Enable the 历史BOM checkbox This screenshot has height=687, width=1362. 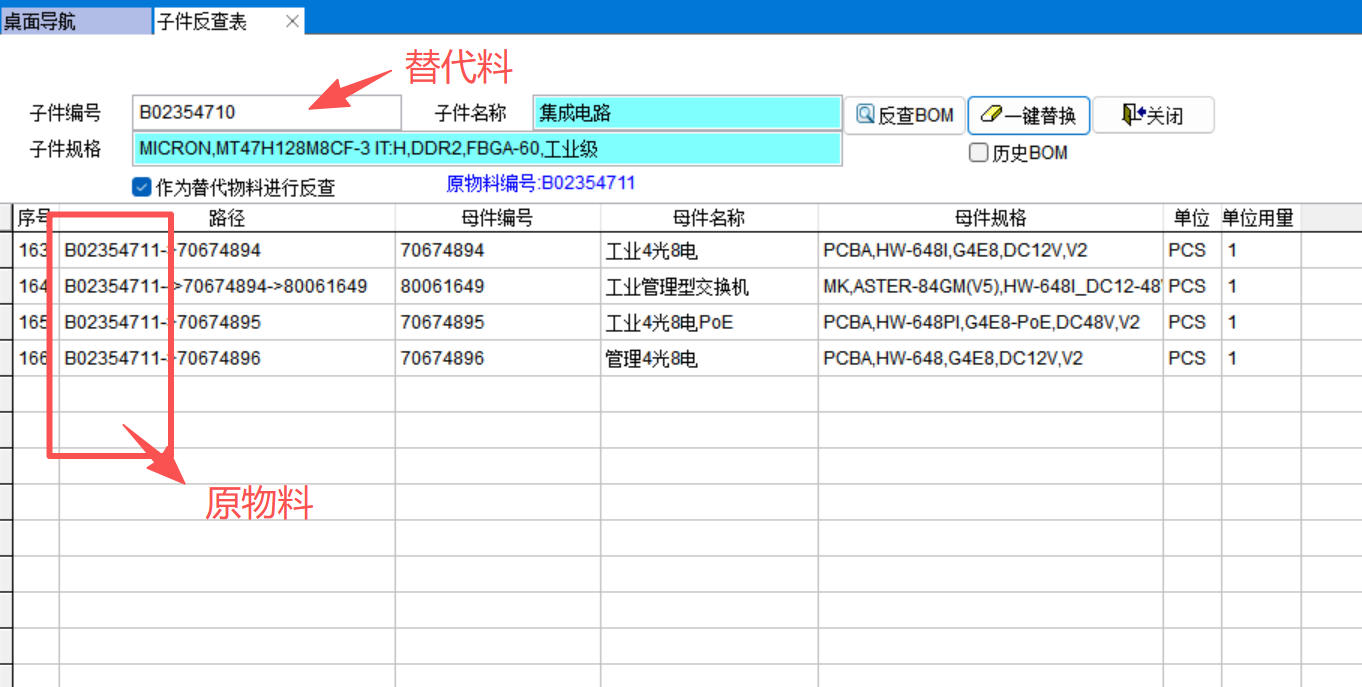tap(979, 153)
